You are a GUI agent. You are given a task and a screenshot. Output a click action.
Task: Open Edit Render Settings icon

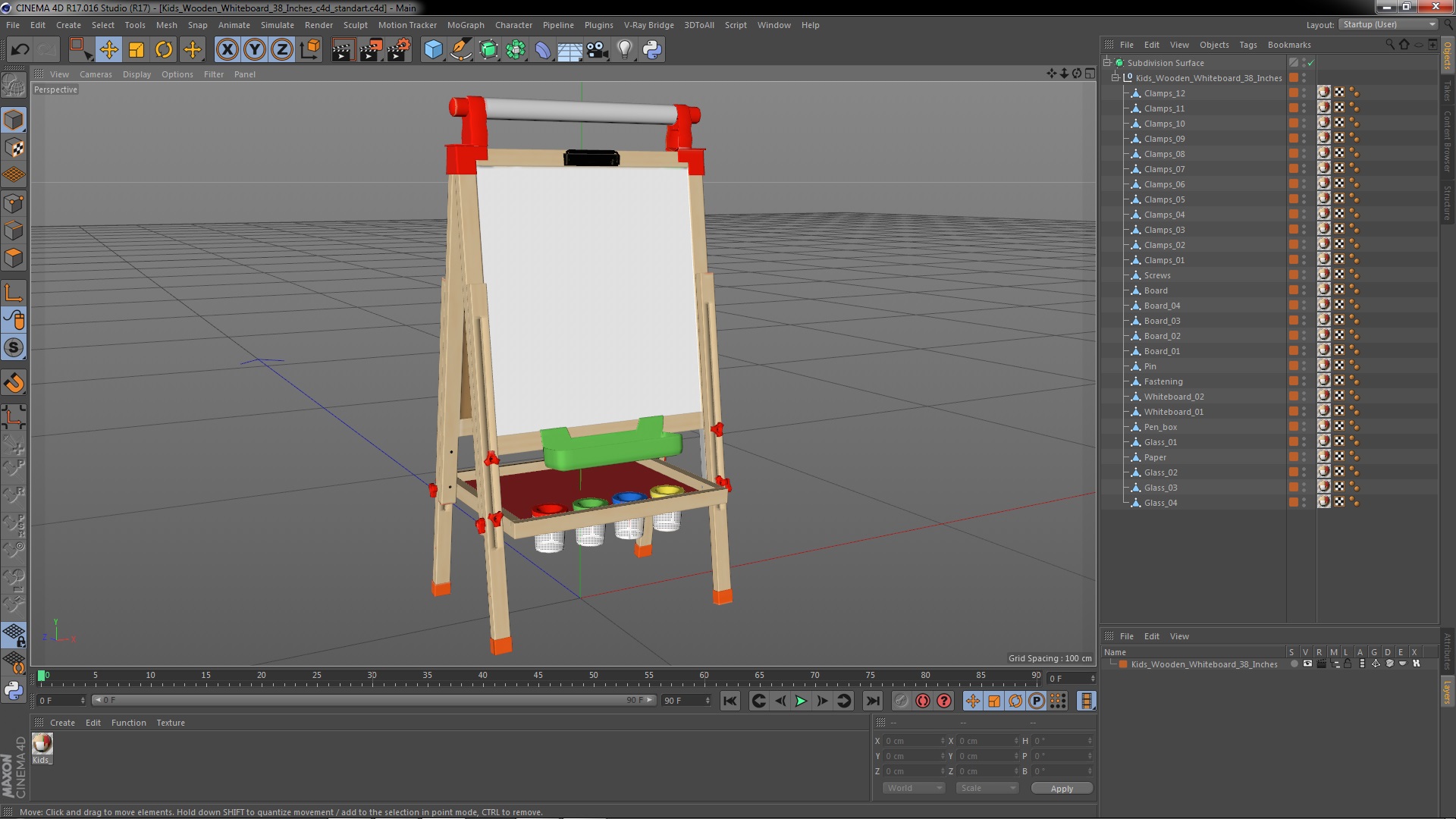pos(399,50)
